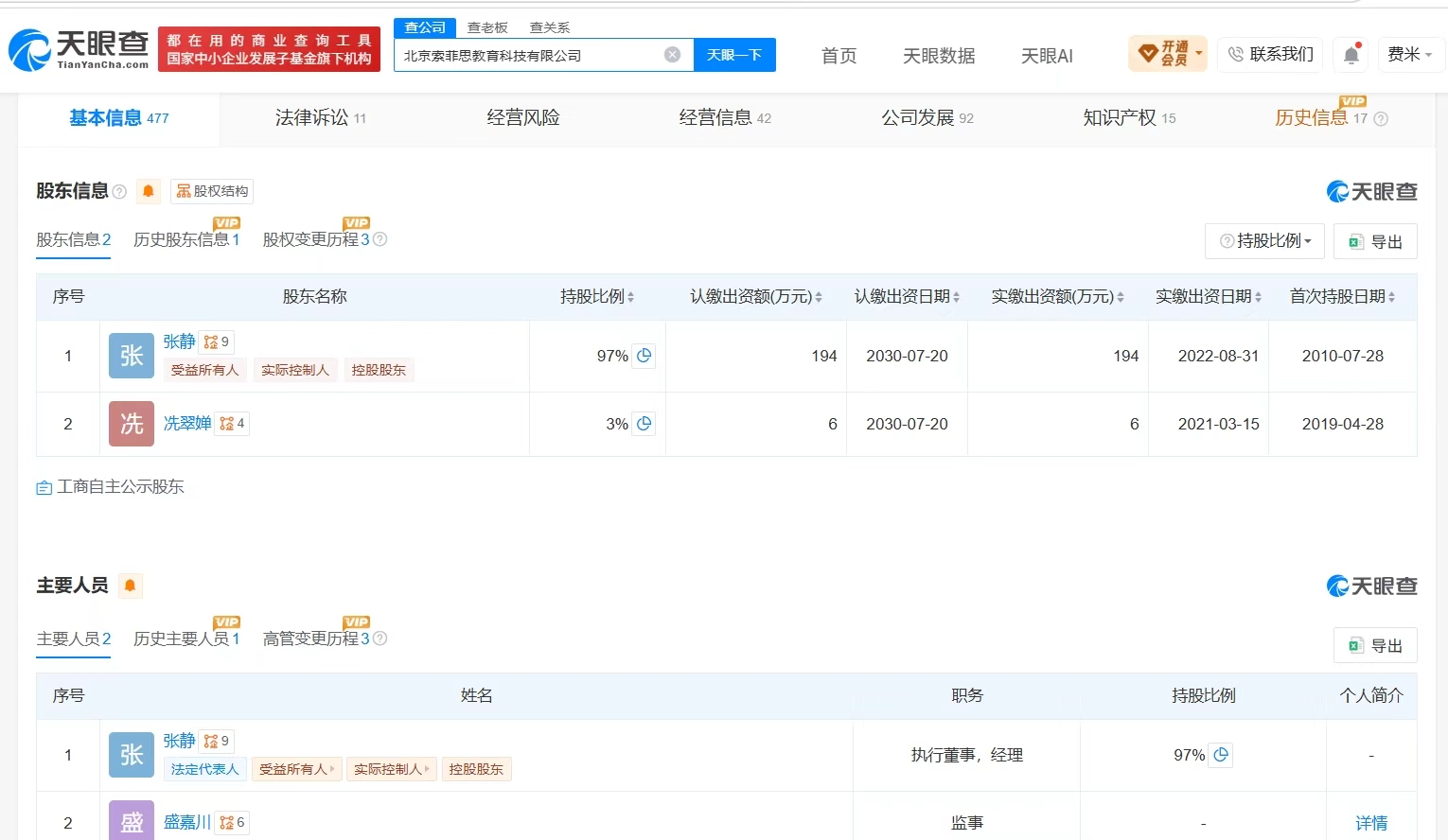Screen dimensions: 1448x840
Task: Open 联系我们 contact link
Action: click(x=1270, y=54)
